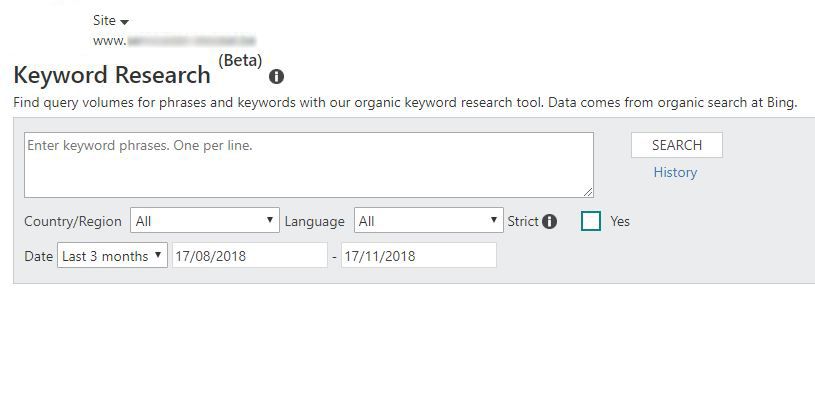Expand the Last 3 months date range dropdown
This screenshot has height=410, width=815.
pyautogui.click(x=112, y=255)
